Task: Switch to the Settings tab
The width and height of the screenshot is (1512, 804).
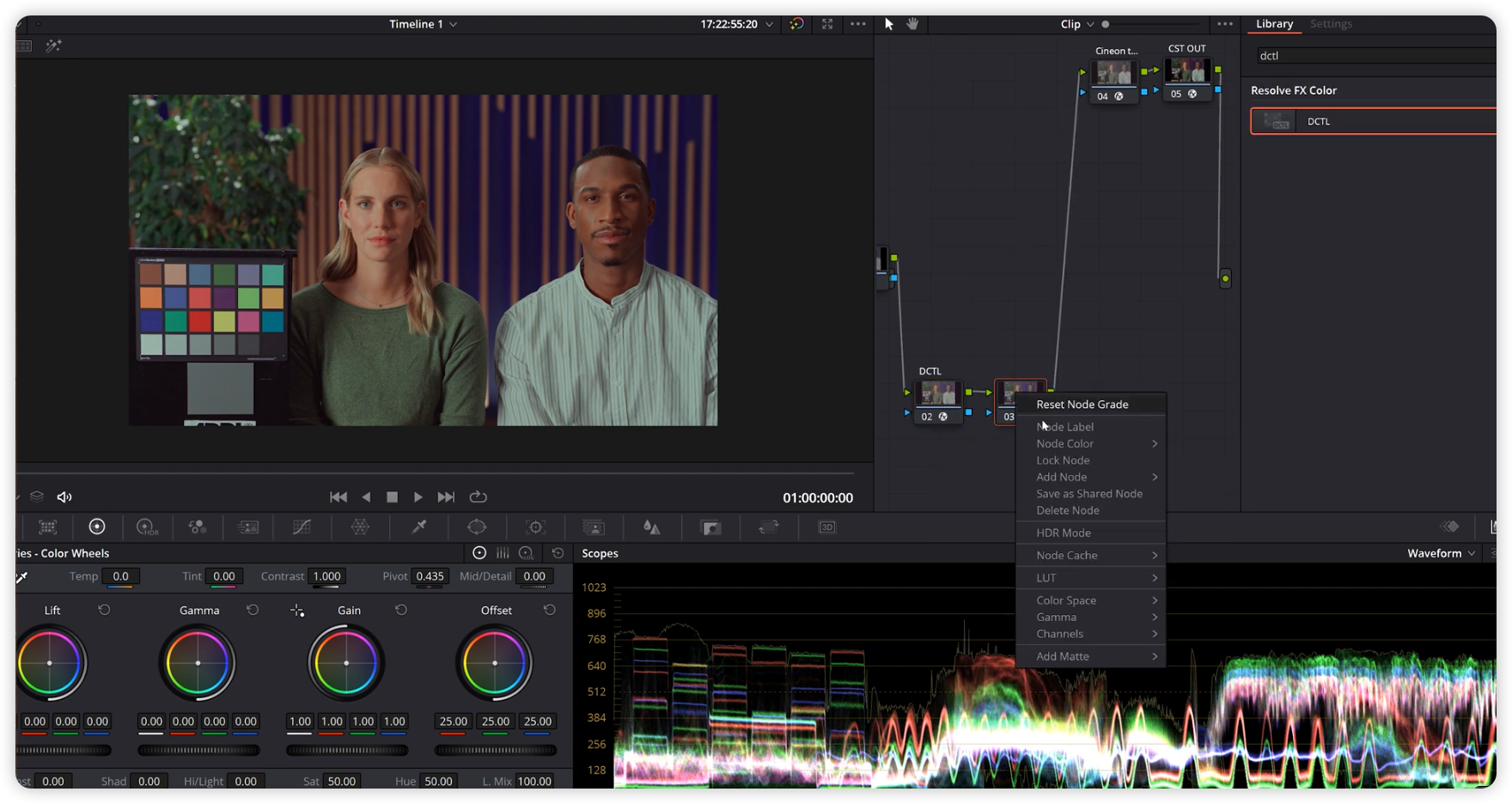Action: coord(1331,24)
